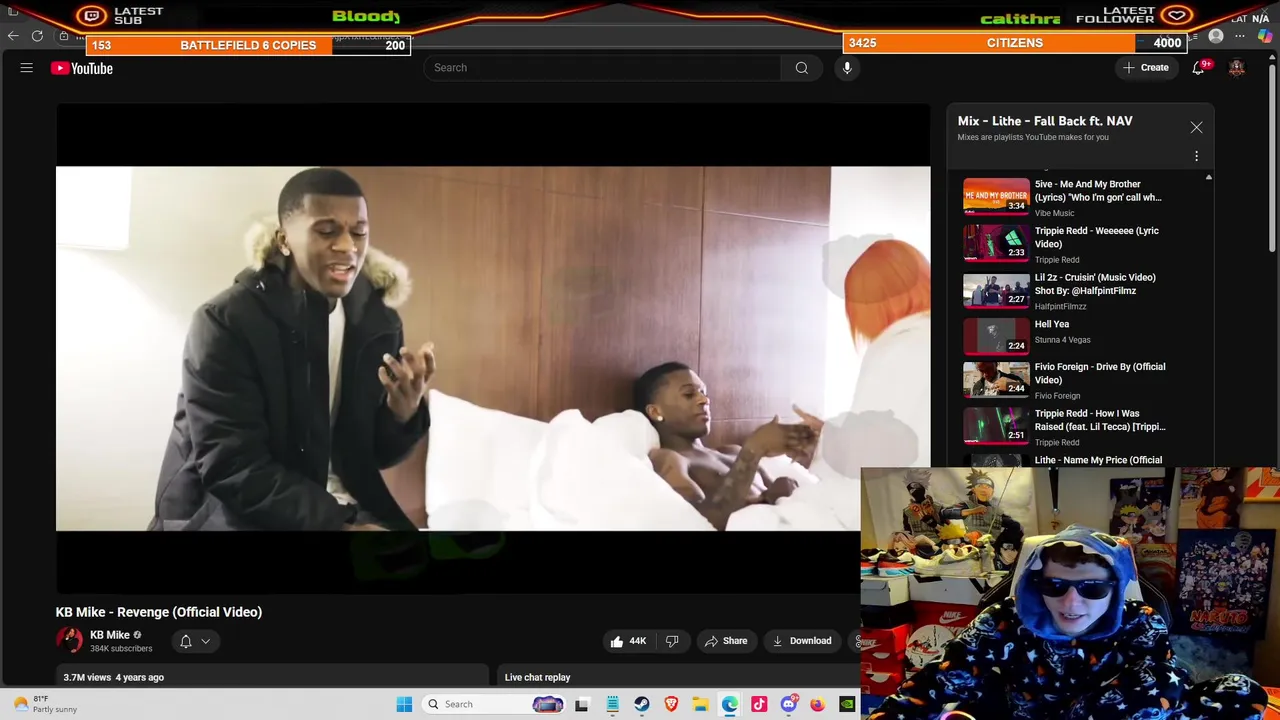1280x720 pixels.
Task: Open the Mix panel three-dot options
Action: [1196, 156]
